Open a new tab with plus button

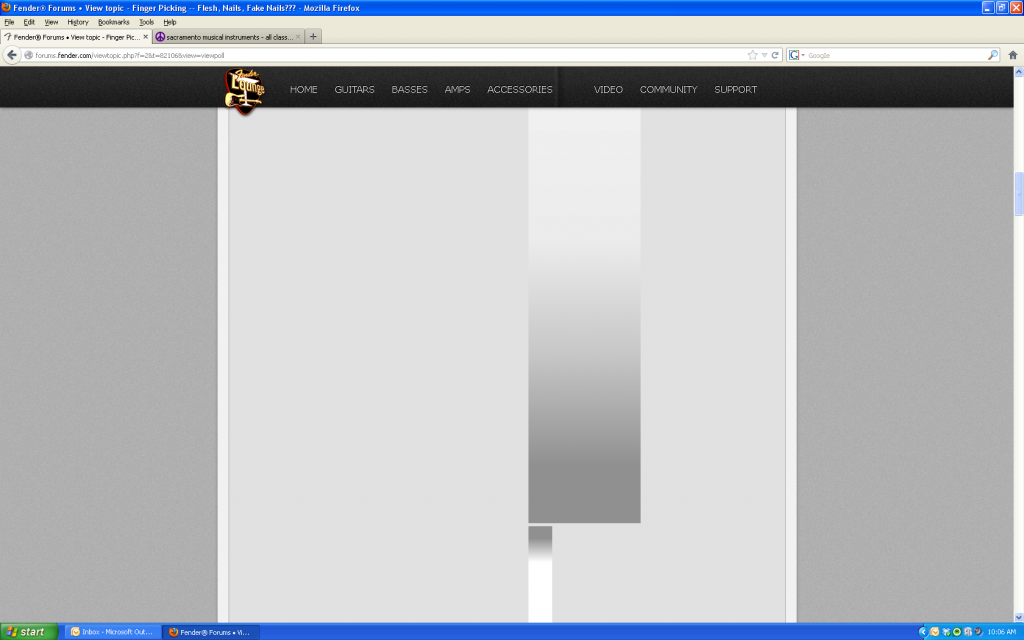pos(313,36)
